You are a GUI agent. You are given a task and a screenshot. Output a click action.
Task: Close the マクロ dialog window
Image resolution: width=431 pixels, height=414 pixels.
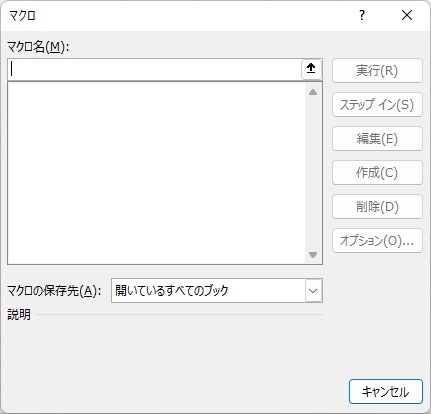[x=407, y=15]
